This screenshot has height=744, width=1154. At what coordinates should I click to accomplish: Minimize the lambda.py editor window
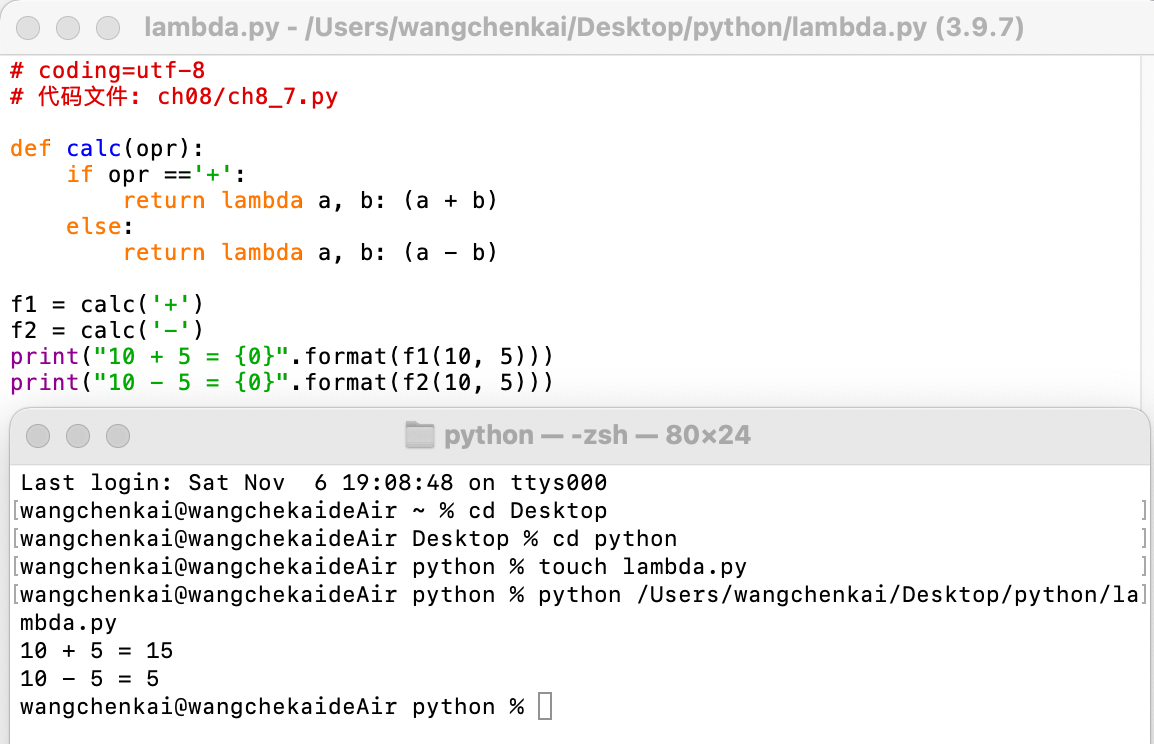coord(68,28)
